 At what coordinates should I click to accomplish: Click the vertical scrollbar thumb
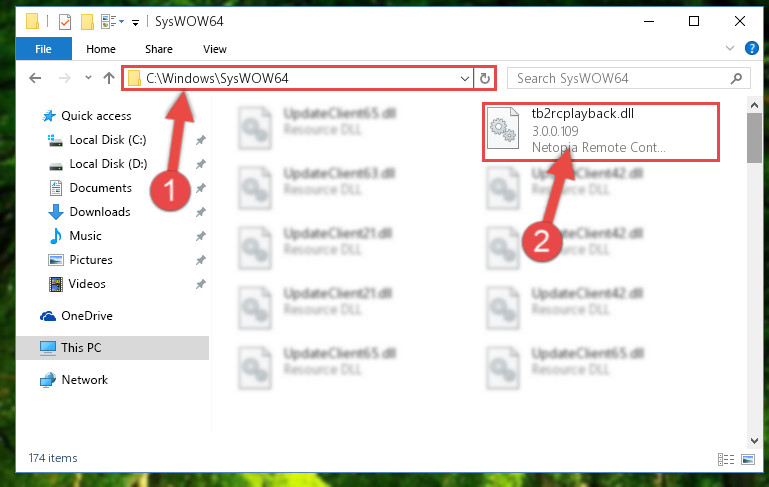click(x=754, y=138)
